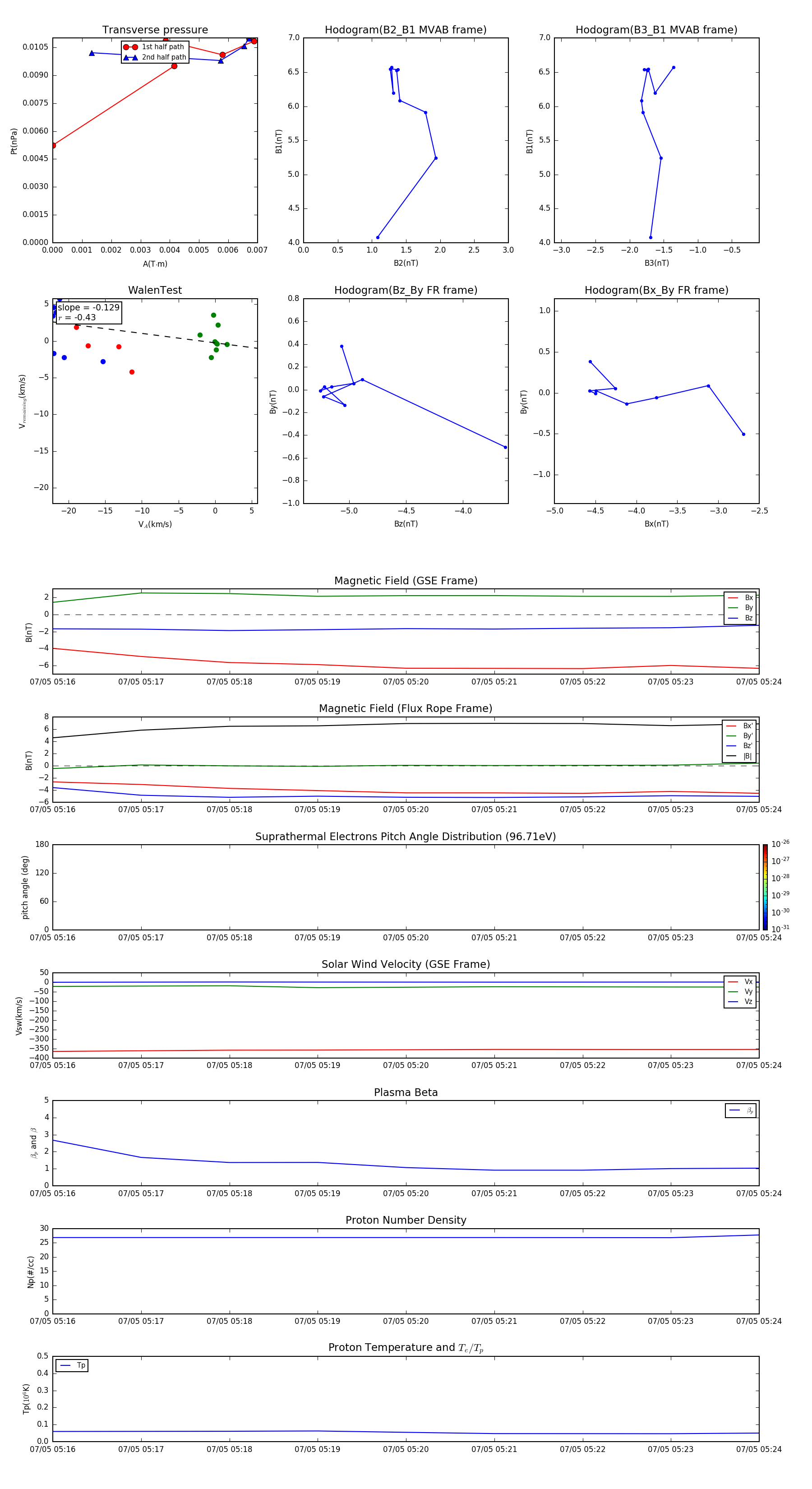
Task: Click the "B2(nT)" x-axis label
Action: tap(406, 263)
